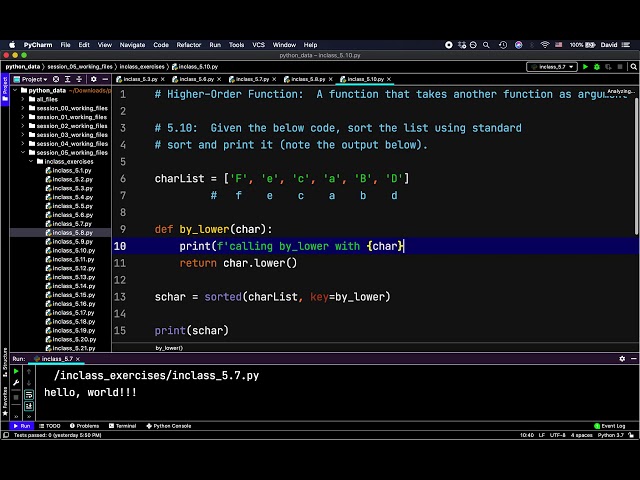640x480 pixels.
Task: Expand all icon in Project panel
Action: coord(67,79)
